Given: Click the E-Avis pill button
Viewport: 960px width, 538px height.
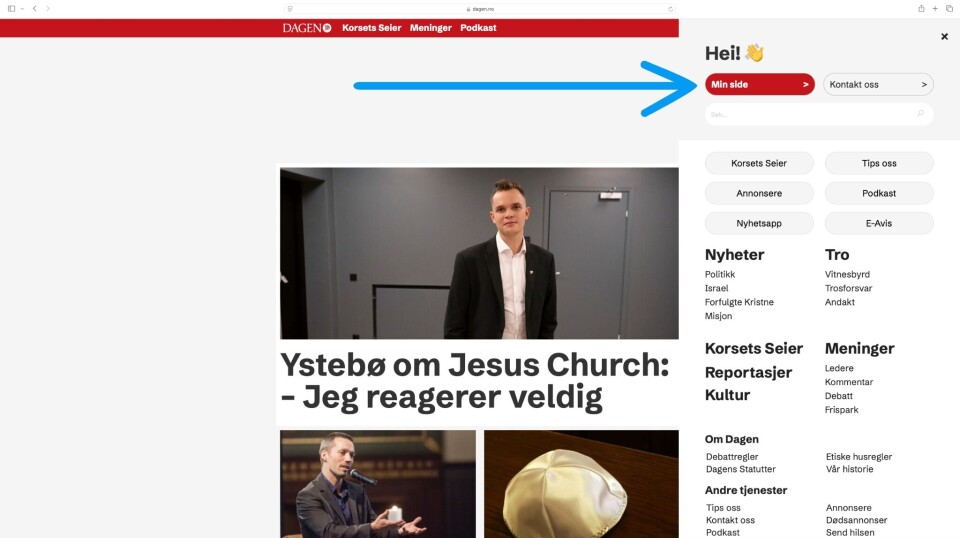Looking at the screenshot, I should (x=879, y=223).
